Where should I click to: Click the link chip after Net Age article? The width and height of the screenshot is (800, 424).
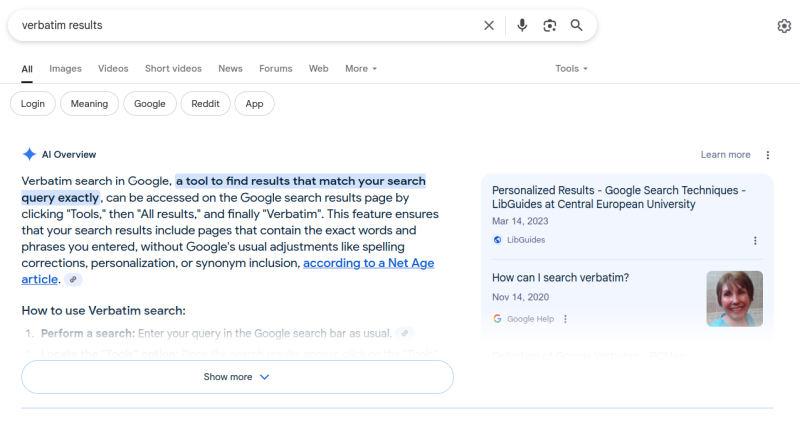pyautogui.click(x=73, y=280)
